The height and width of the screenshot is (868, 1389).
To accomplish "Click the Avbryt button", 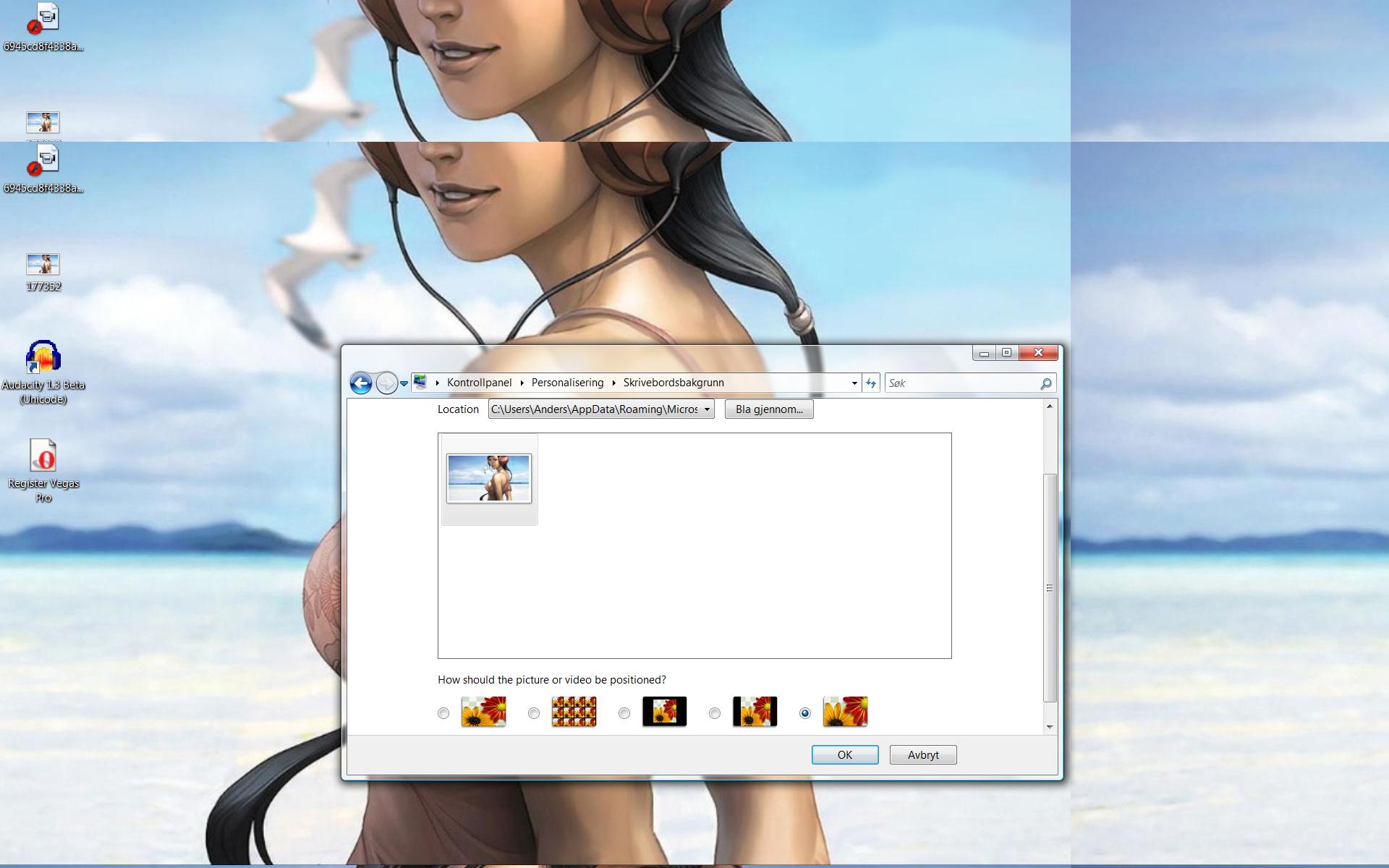I will (x=922, y=755).
